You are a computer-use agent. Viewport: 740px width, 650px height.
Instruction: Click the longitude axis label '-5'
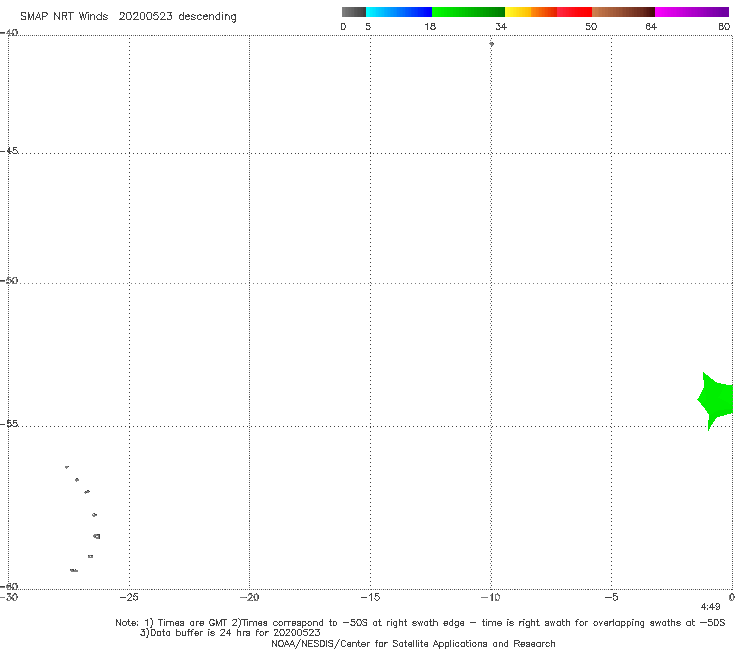[611, 597]
